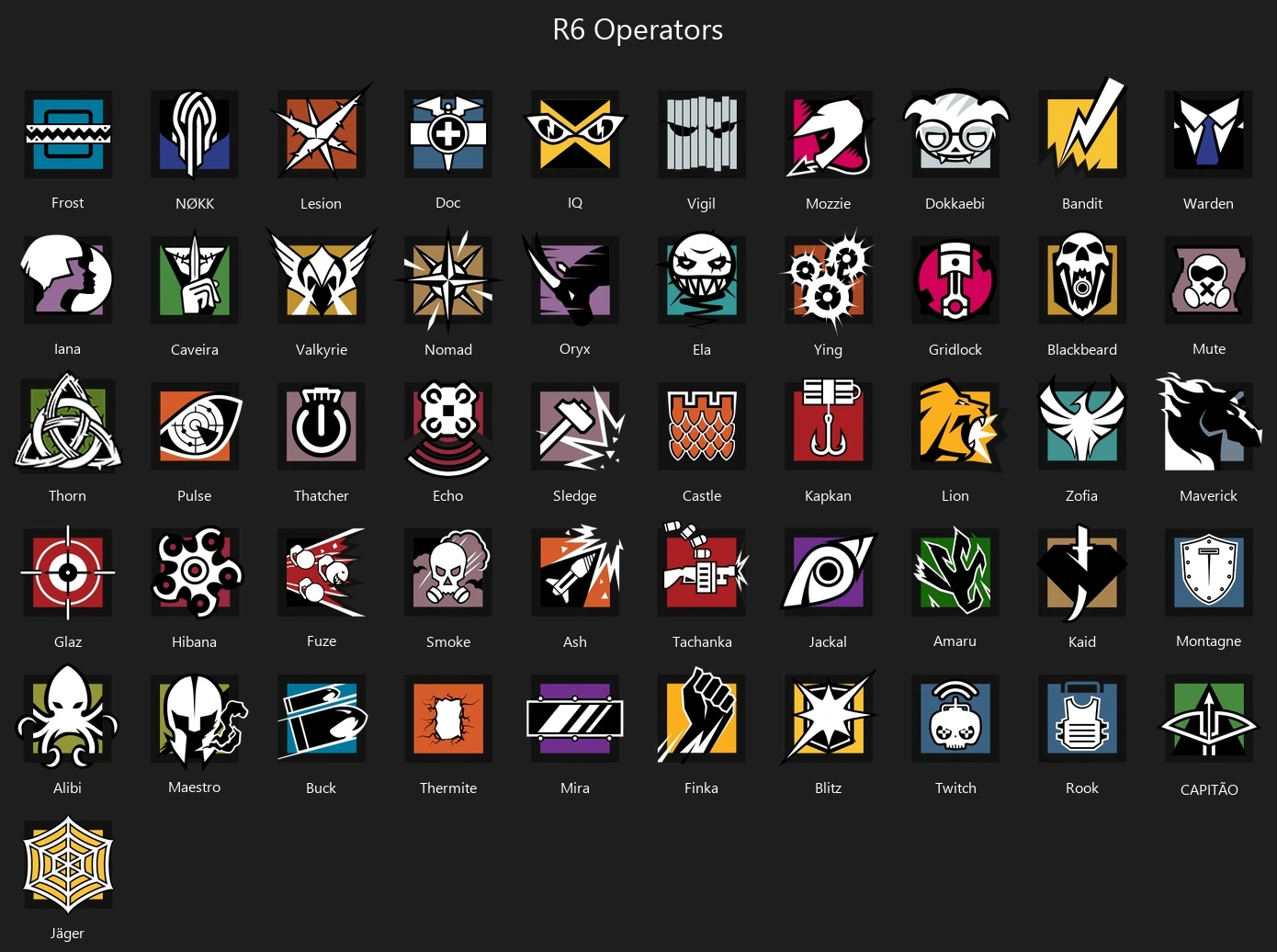Pick the Blackbeard skull icon
This screenshot has height=952, width=1277.
[x=1082, y=278]
